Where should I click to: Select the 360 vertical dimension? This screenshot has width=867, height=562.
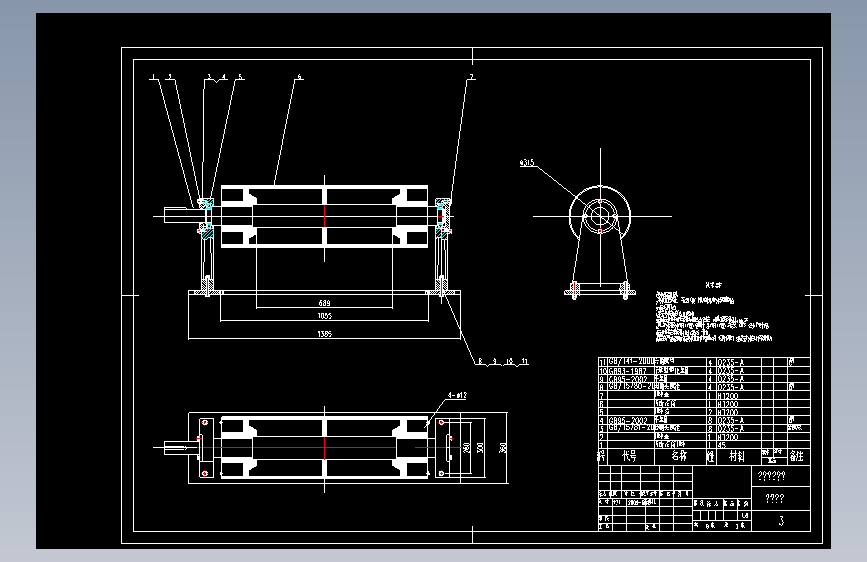[x=503, y=447]
